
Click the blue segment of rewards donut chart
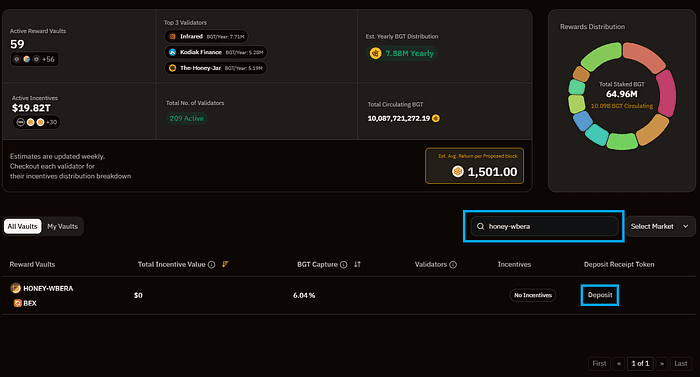[x=583, y=121]
